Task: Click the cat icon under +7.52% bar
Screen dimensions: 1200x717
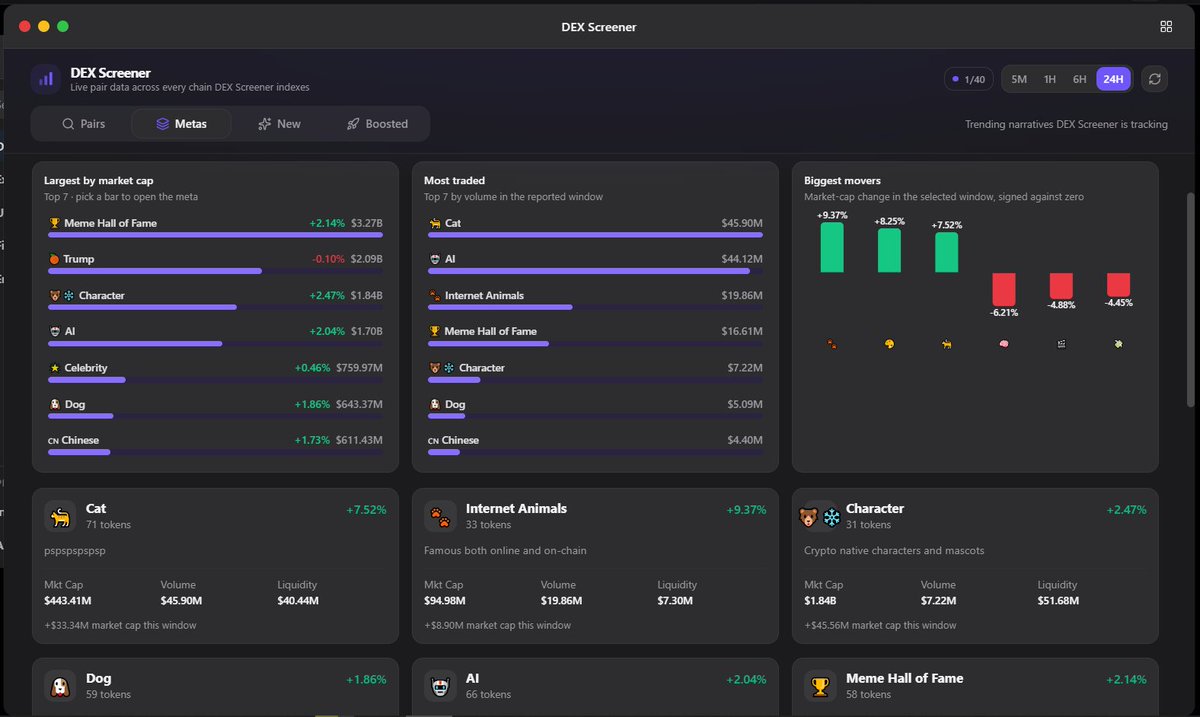Action: tap(946, 343)
